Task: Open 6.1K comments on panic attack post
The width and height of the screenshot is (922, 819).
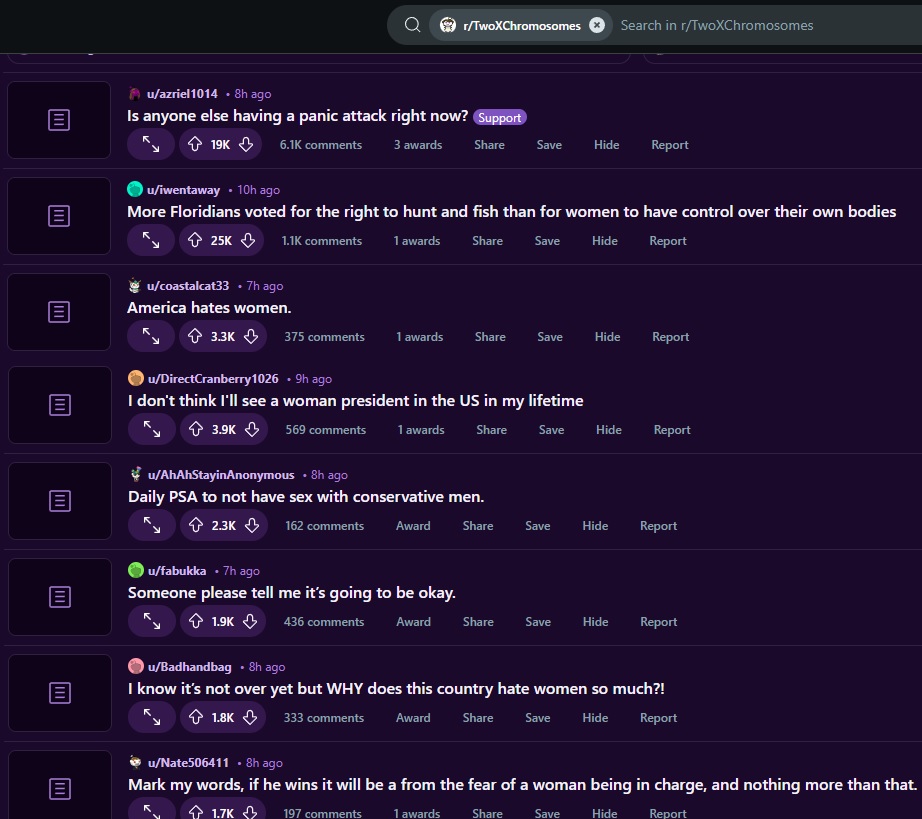Action: [x=320, y=145]
